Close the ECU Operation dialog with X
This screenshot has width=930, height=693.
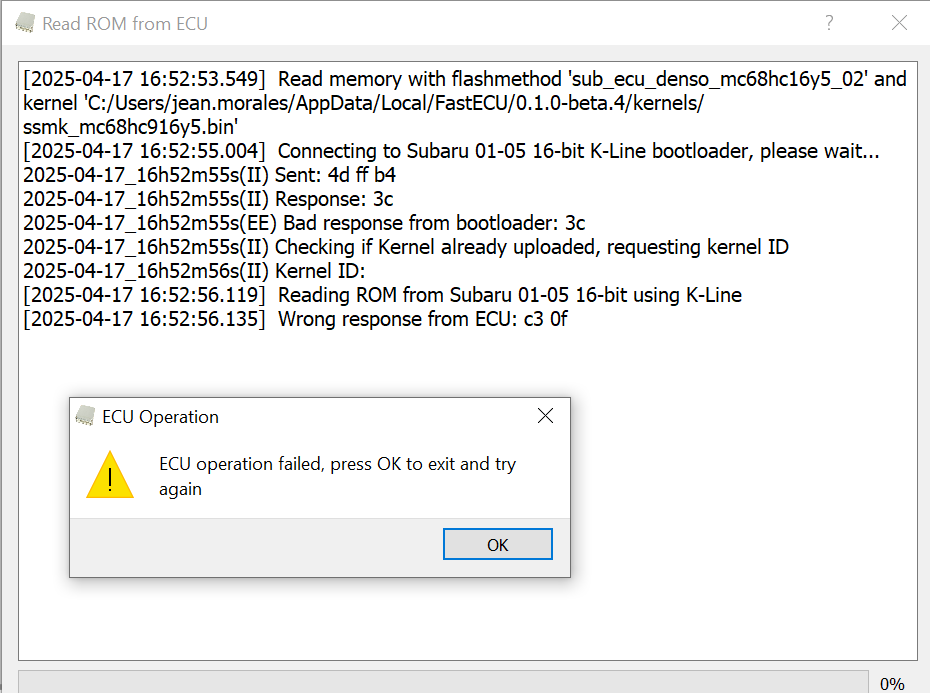(545, 416)
